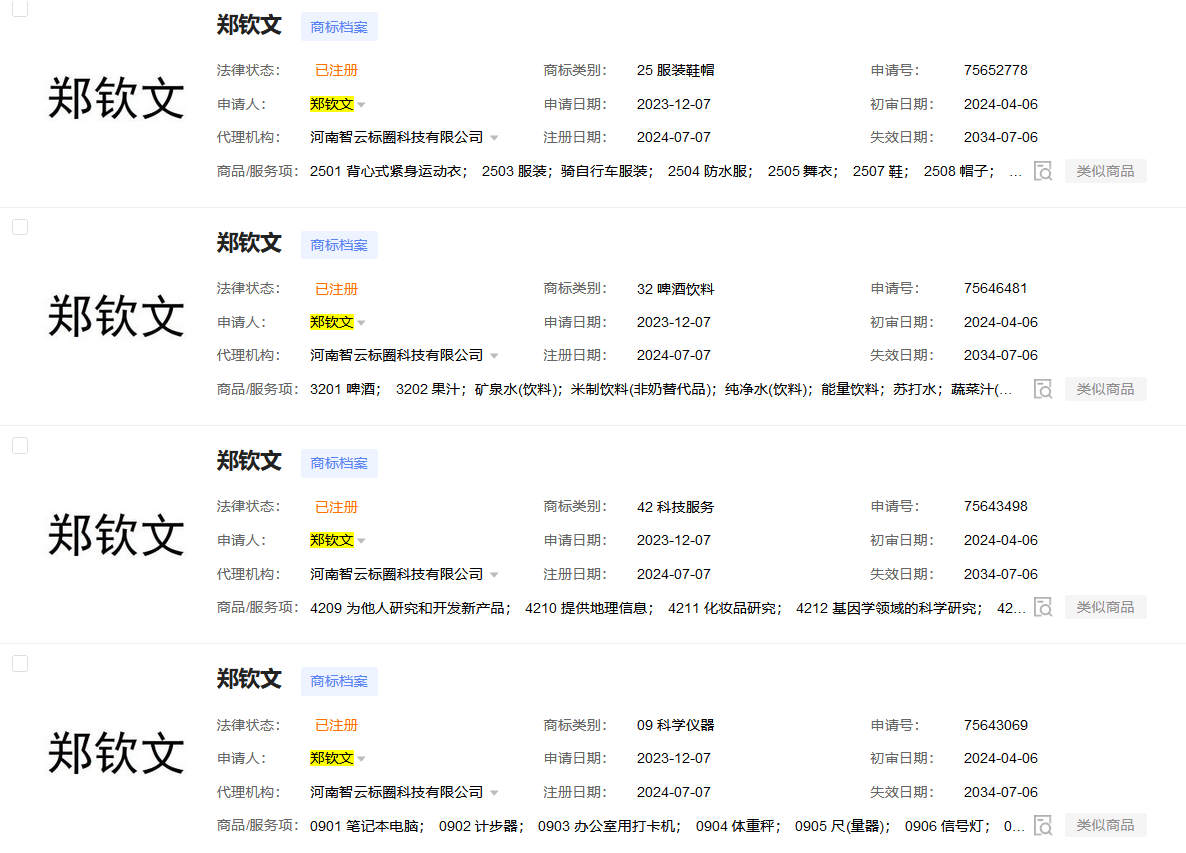This screenshot has width=1186, height=853.
Task: Select application number 75646481
Action: tap(995, 288)
